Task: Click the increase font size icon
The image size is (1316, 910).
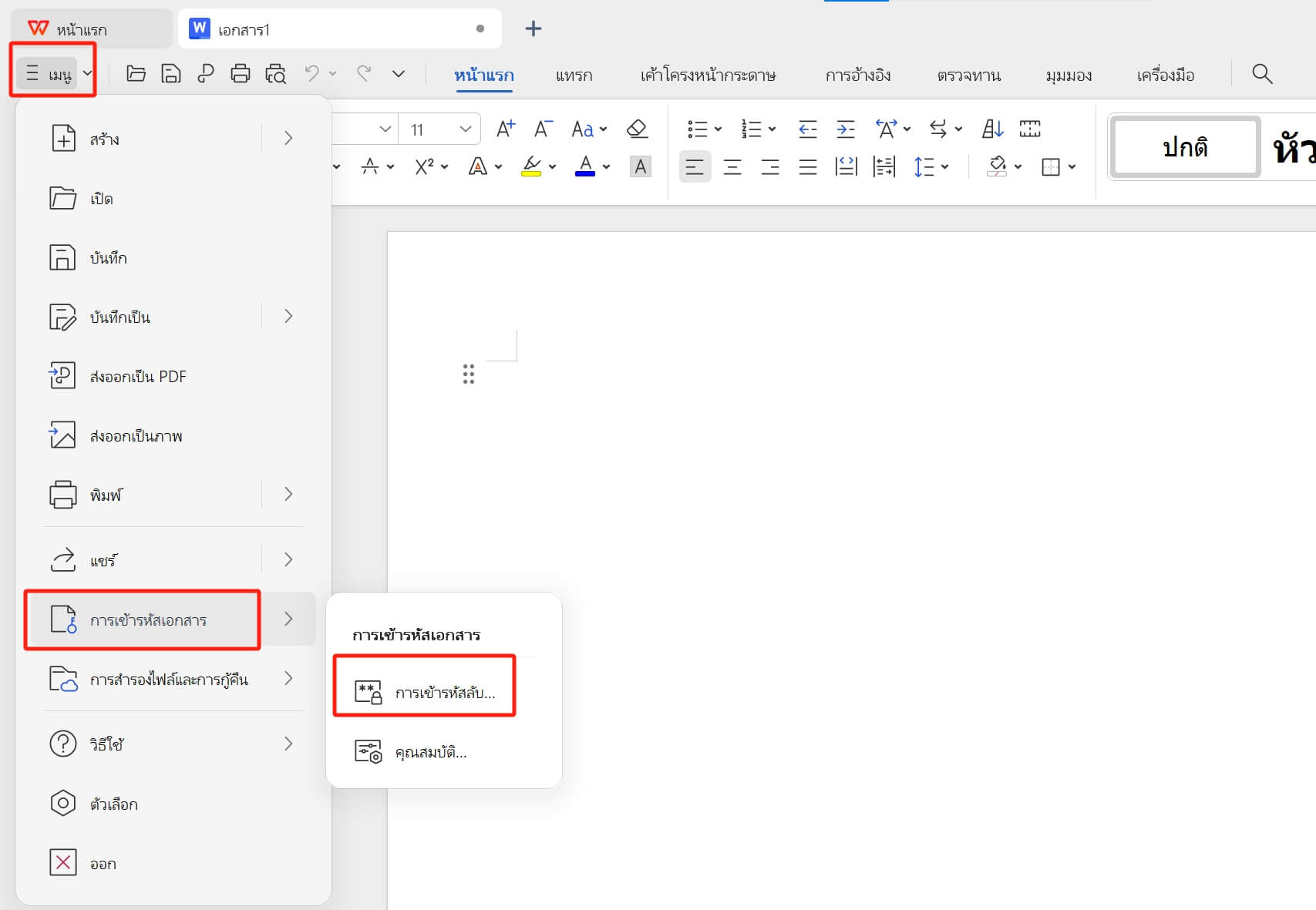Action: 505,129
